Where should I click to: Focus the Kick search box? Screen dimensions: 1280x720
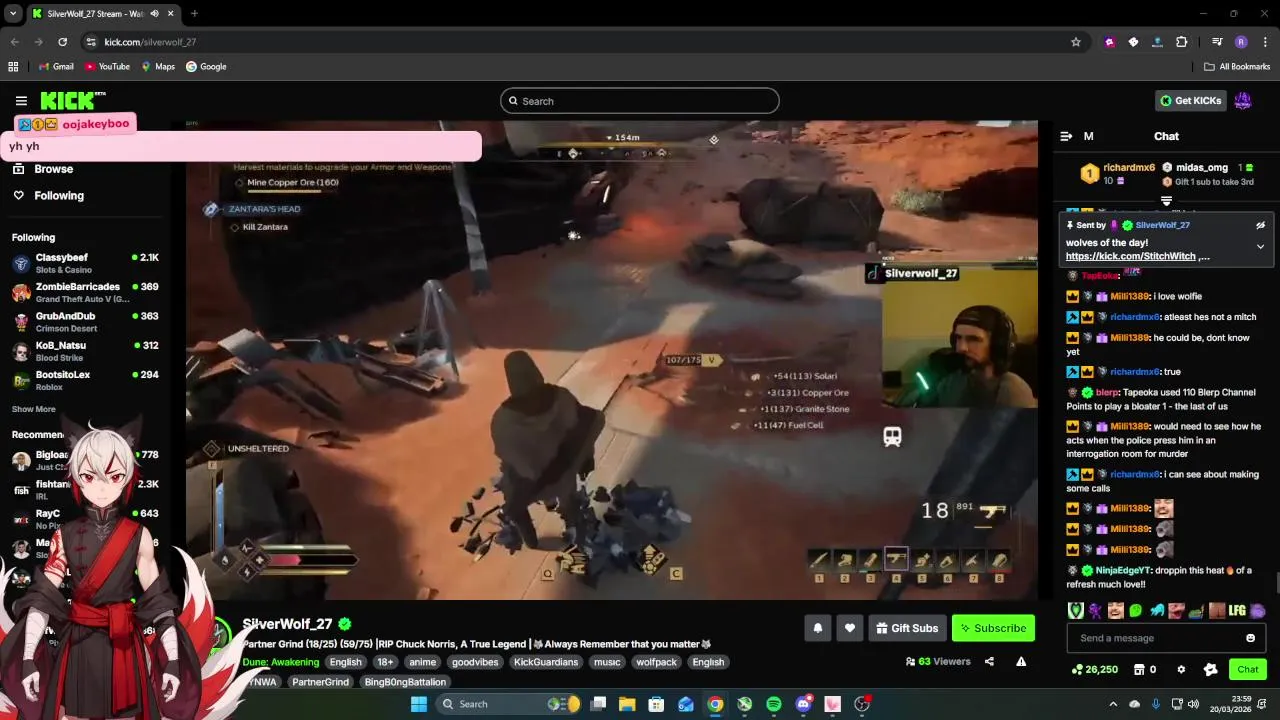pyautogui.click(x=640, y=101)
